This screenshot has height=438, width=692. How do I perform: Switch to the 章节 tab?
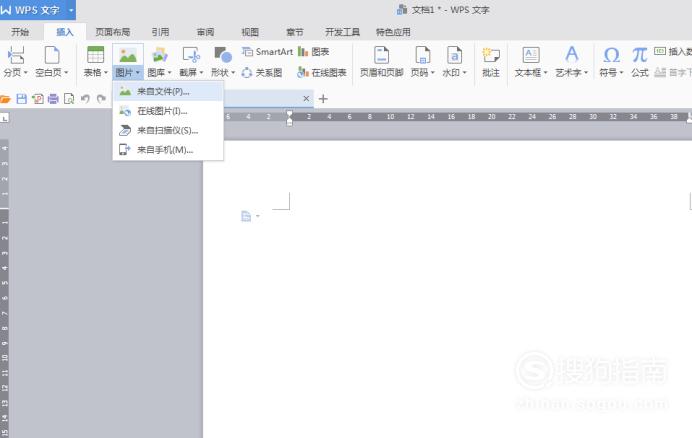pyautogui.click(x=295, y=32)
